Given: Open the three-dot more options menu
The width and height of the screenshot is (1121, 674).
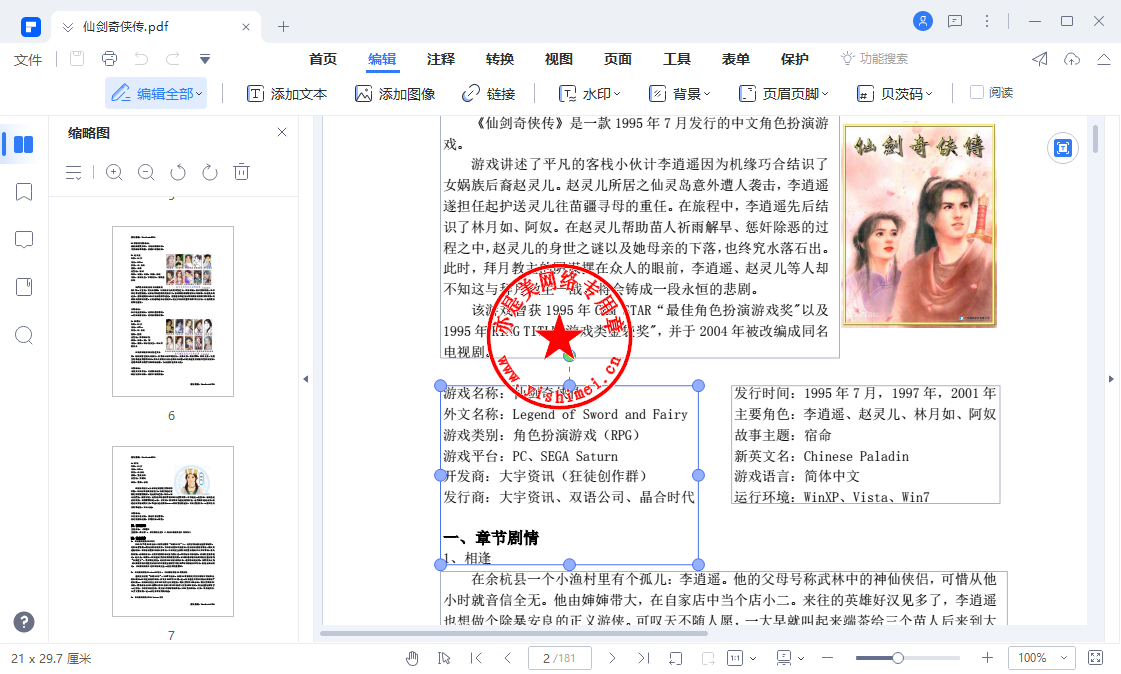Looking at the screenshot, I should point(987,21).
